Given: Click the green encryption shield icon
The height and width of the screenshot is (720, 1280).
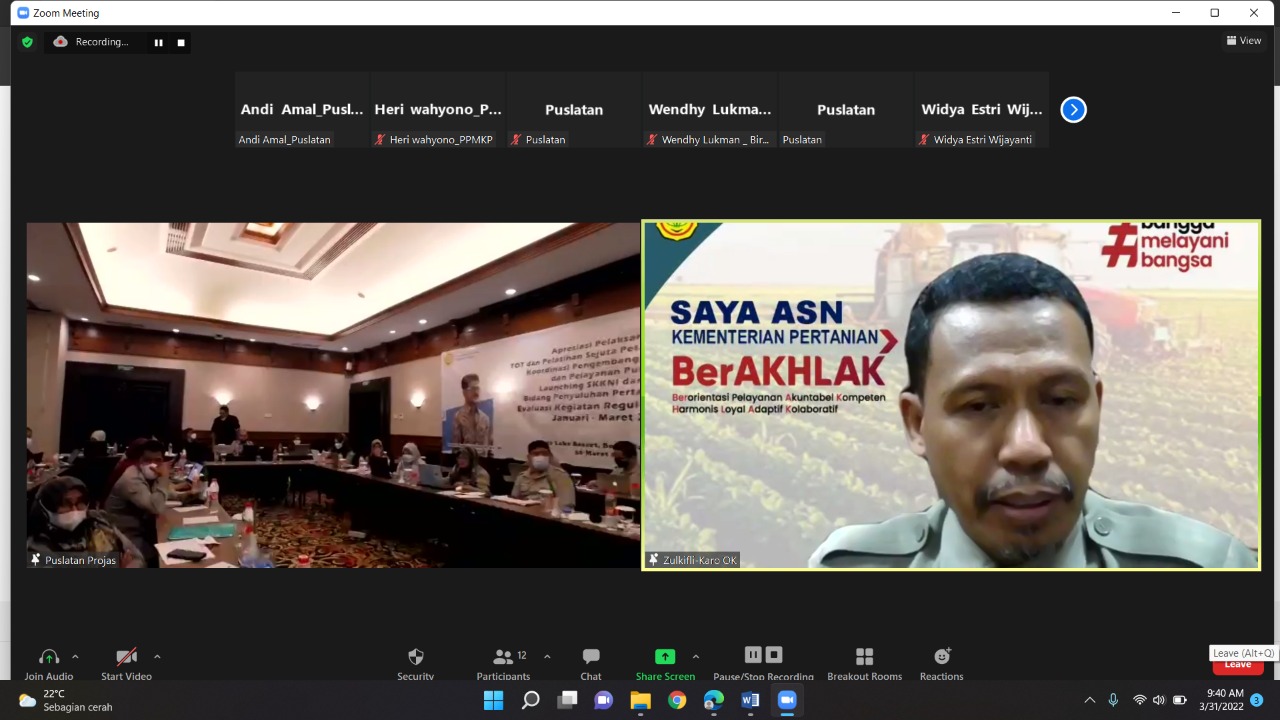Looking at the screenshot, I should click(27, 42).
